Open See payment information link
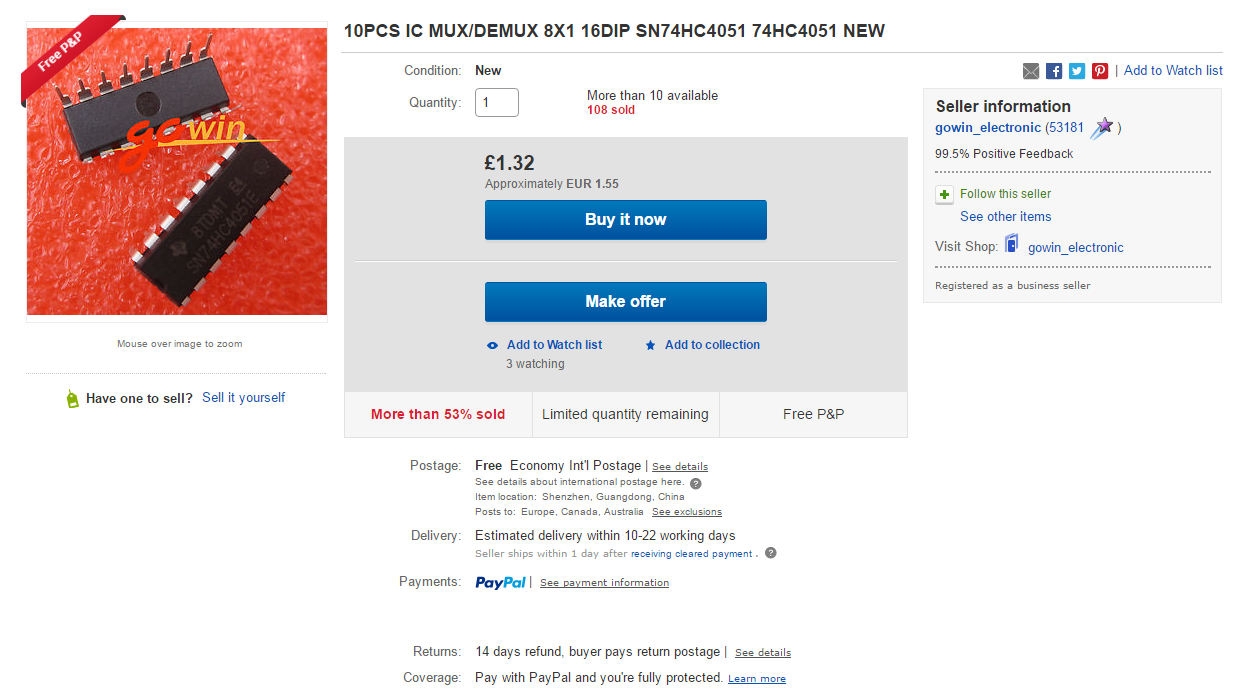Screen dimensions: 1256x696 (604, 583)
